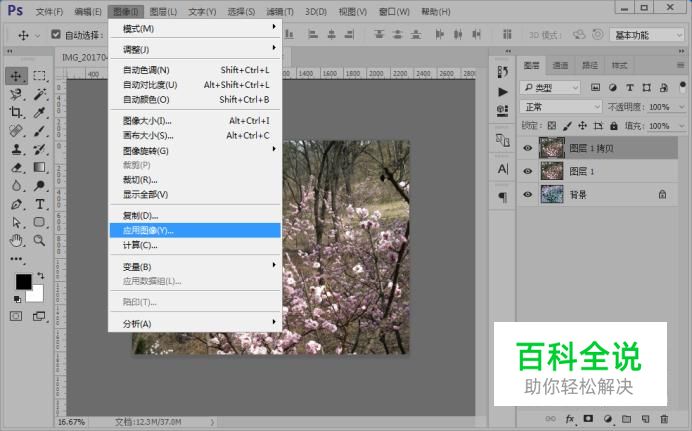Open the 滤镜(T) menu
Screen dimensions: 692x431
pyautogui.click(x=280, y=11)
